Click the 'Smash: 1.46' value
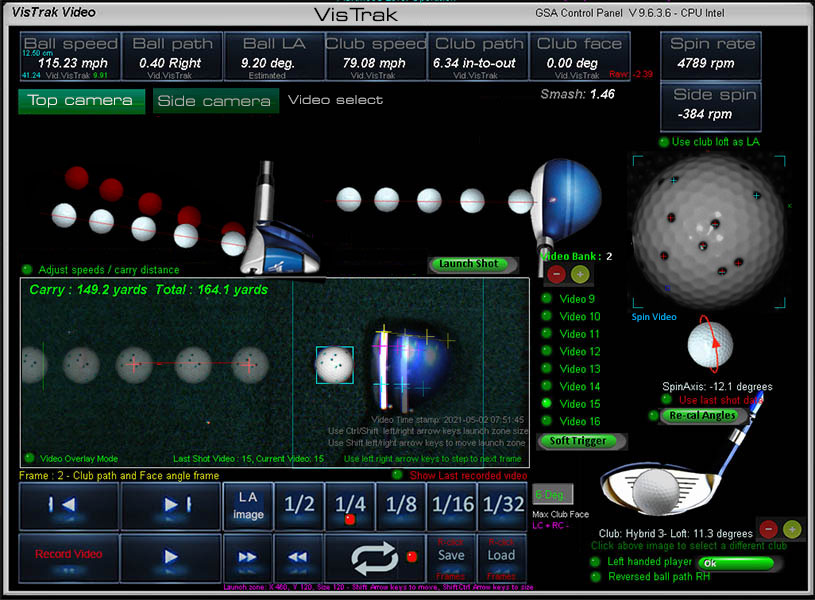This screenshot has height=600, width=815. pyautogui.click(x=577, y=94)
